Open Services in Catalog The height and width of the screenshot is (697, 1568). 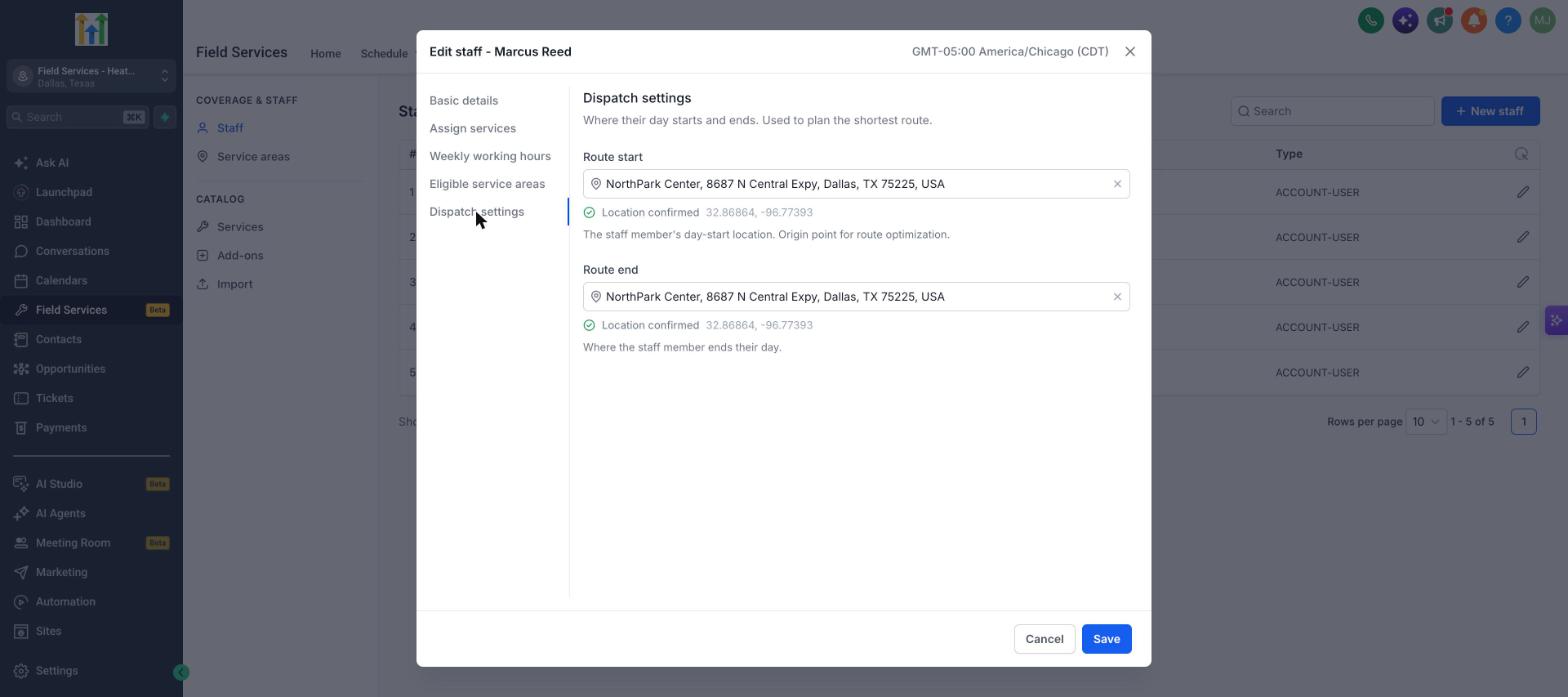240,227
